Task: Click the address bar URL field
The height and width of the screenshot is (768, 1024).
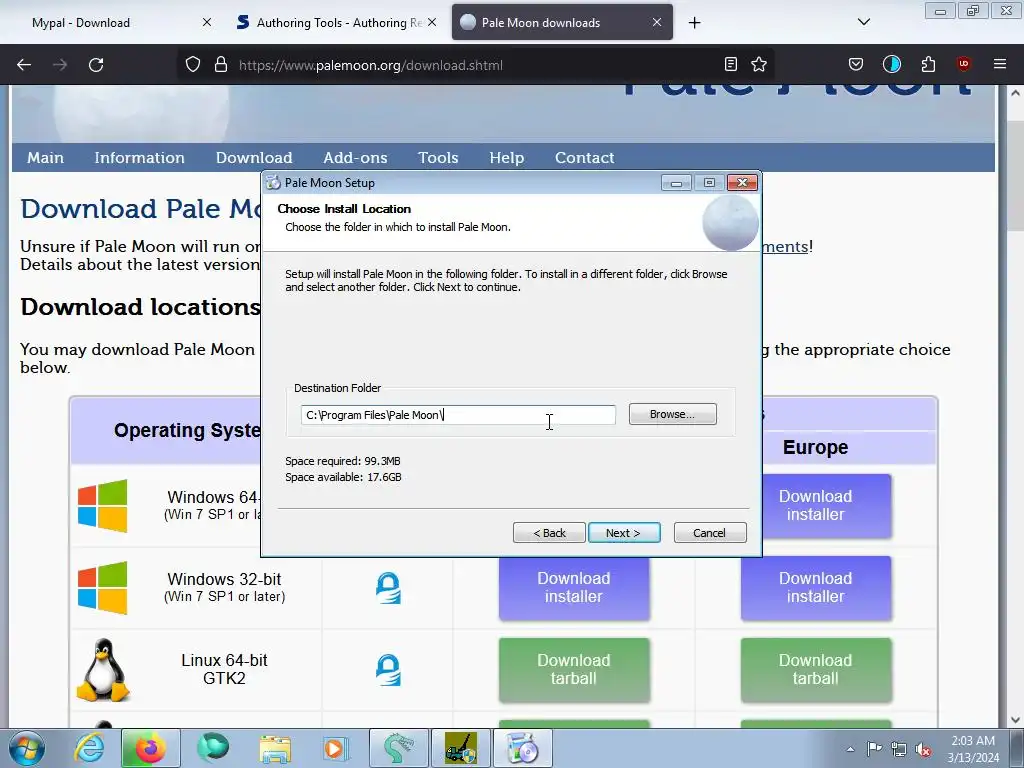Action: pos(477,65)
